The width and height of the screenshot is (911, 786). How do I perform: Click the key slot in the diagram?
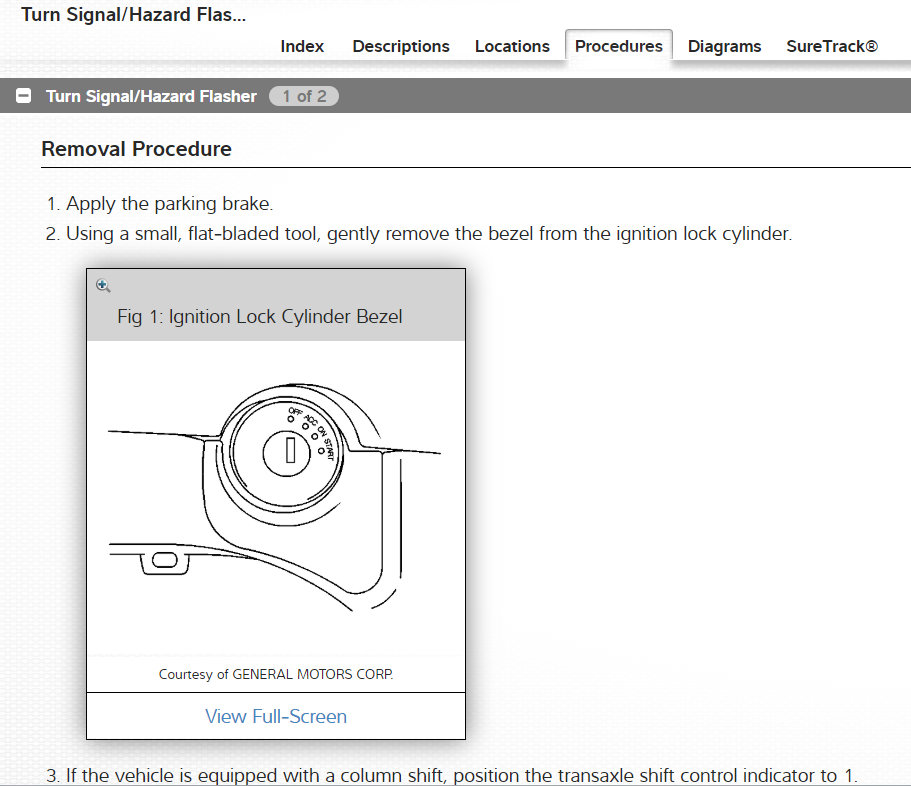pos(291,451)
